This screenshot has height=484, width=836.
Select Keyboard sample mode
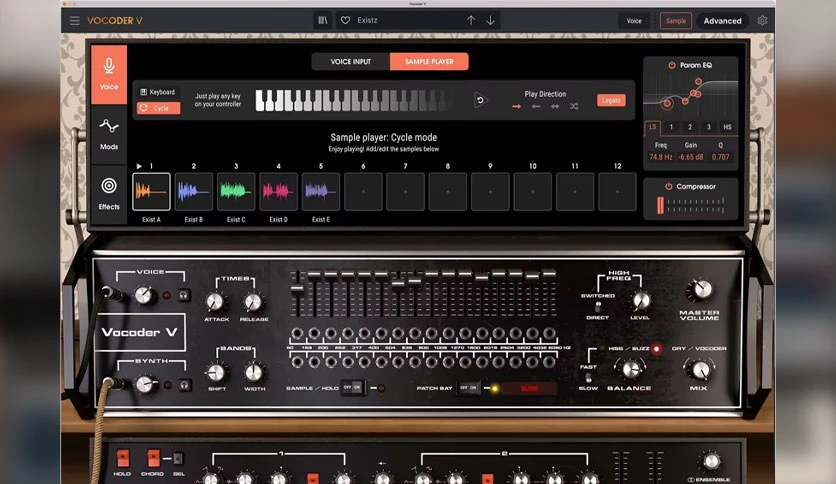[x=158, y=92]
